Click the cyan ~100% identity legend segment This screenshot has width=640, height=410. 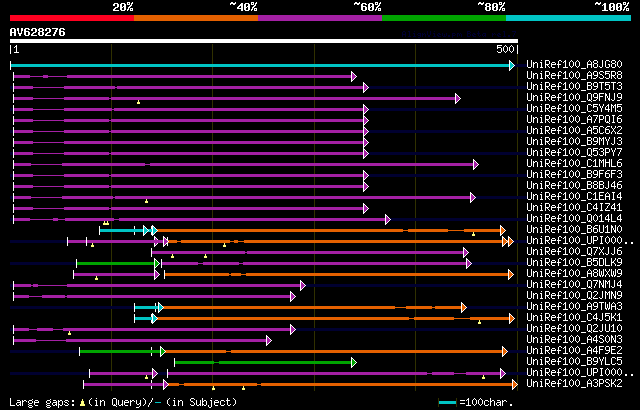tap(569, 18)
